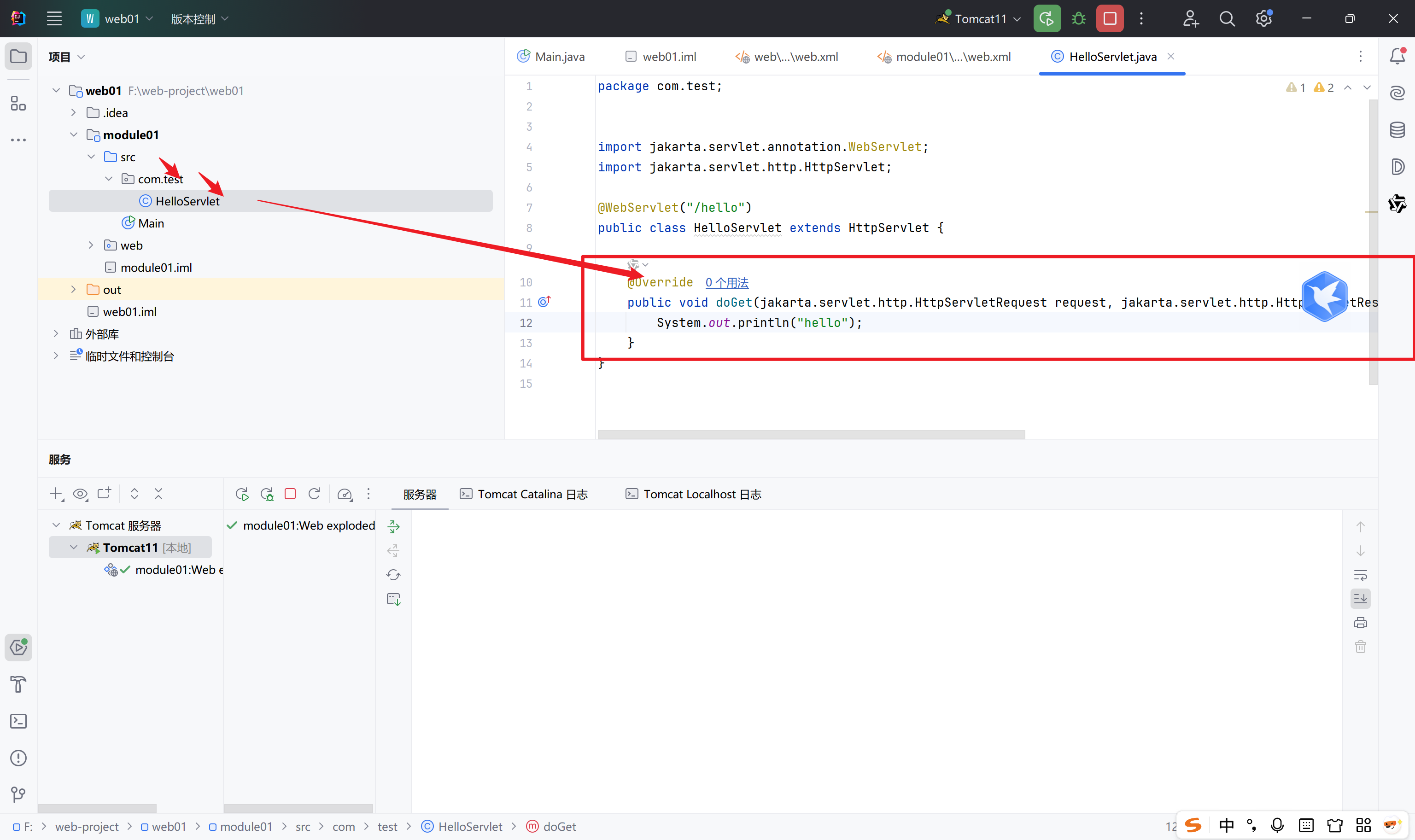
Task: Click the Build hammer icon in left sidebar
Action: [x=18, y=684]
